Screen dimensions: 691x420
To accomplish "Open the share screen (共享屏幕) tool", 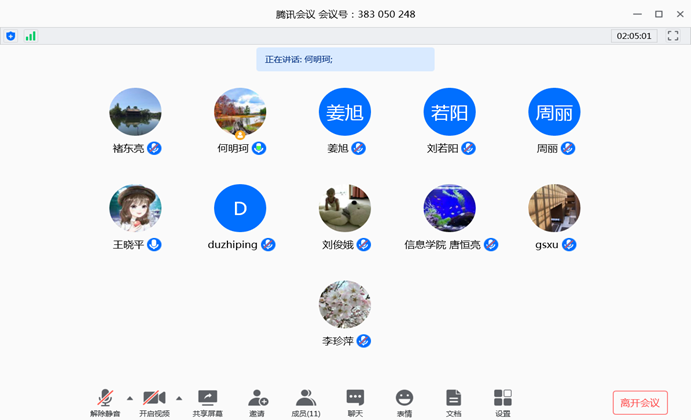I will click(208, 402).
